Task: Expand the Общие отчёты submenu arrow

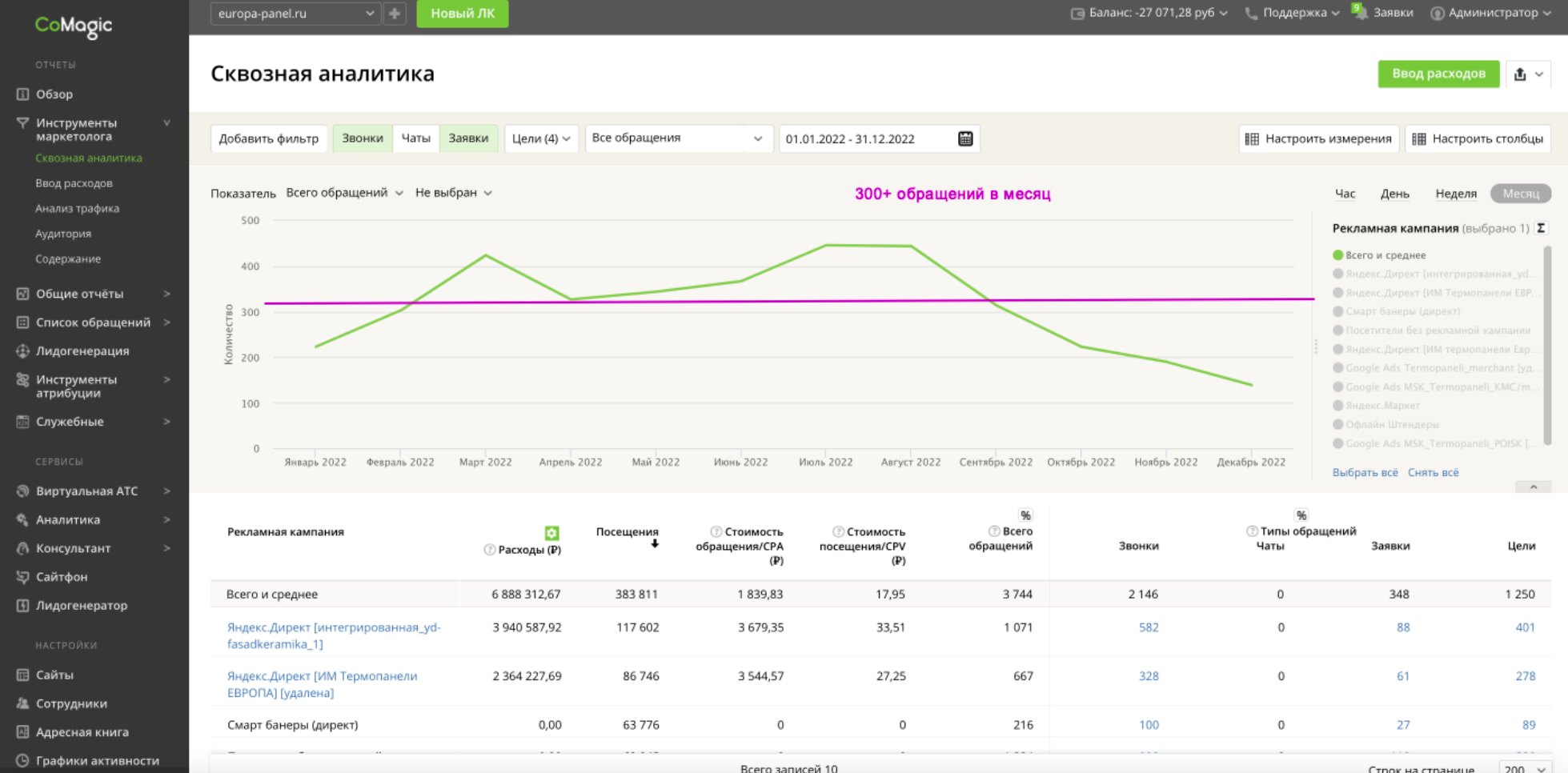Action: (x=167, y=294)
